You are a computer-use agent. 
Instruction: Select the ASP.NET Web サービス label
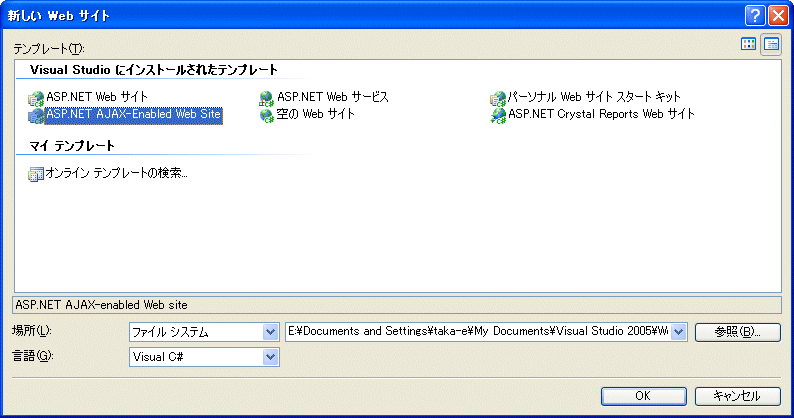(x=333, y=97)
